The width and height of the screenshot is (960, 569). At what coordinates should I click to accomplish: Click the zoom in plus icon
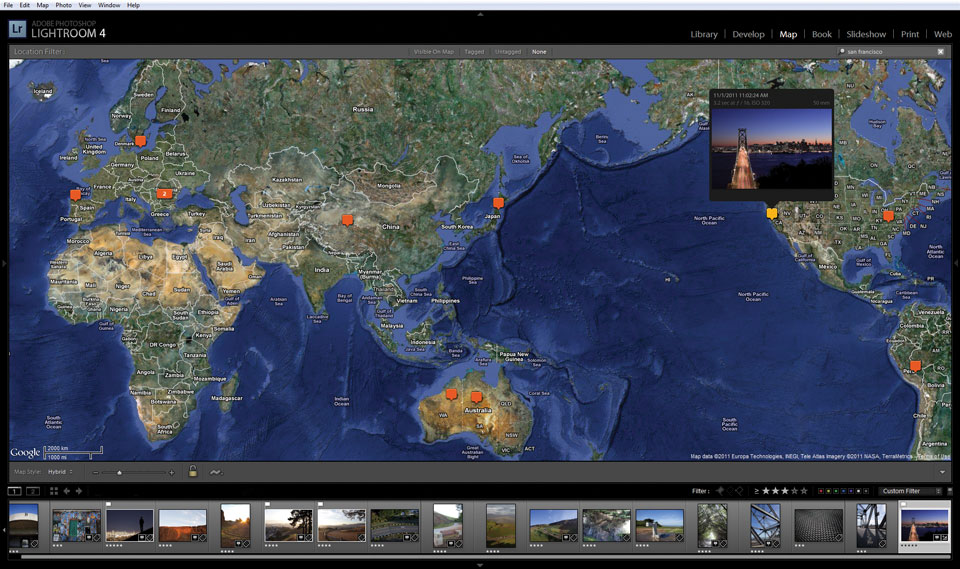coord(171,472)
